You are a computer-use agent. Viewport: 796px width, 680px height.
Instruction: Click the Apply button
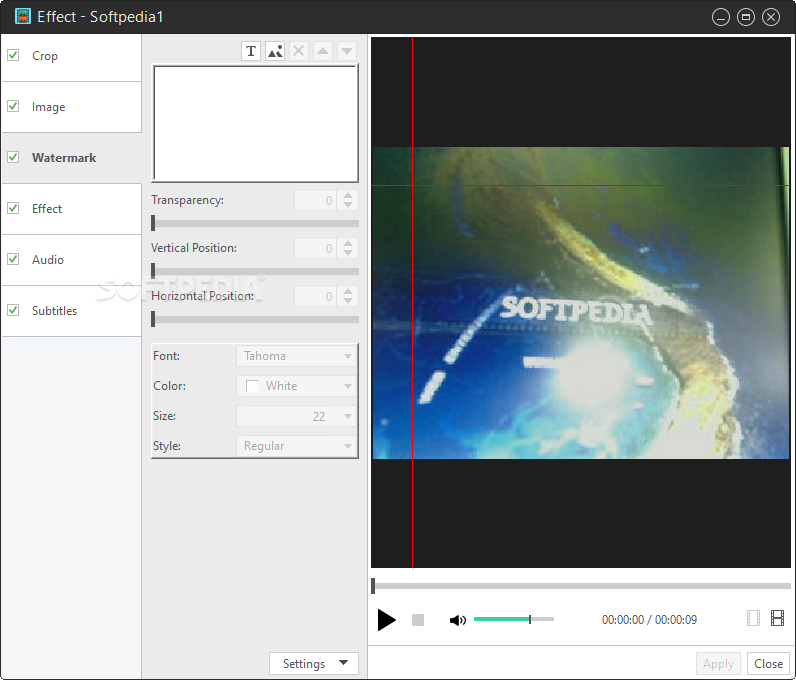(x=718, y=663)
